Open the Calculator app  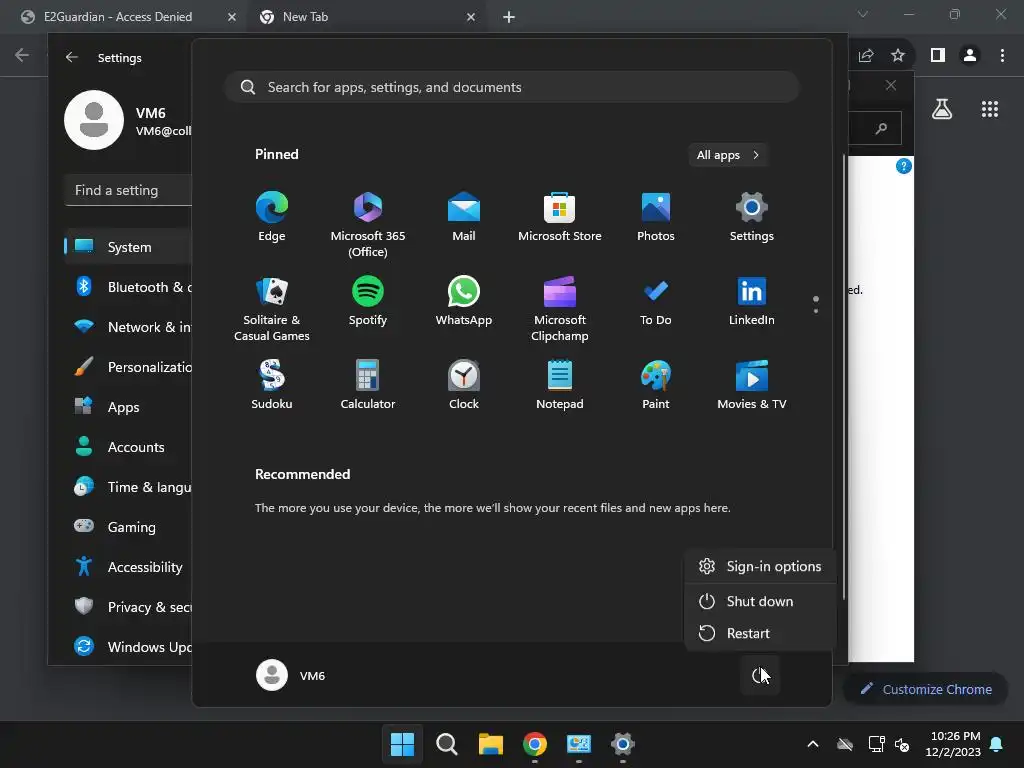pos(368,385)
